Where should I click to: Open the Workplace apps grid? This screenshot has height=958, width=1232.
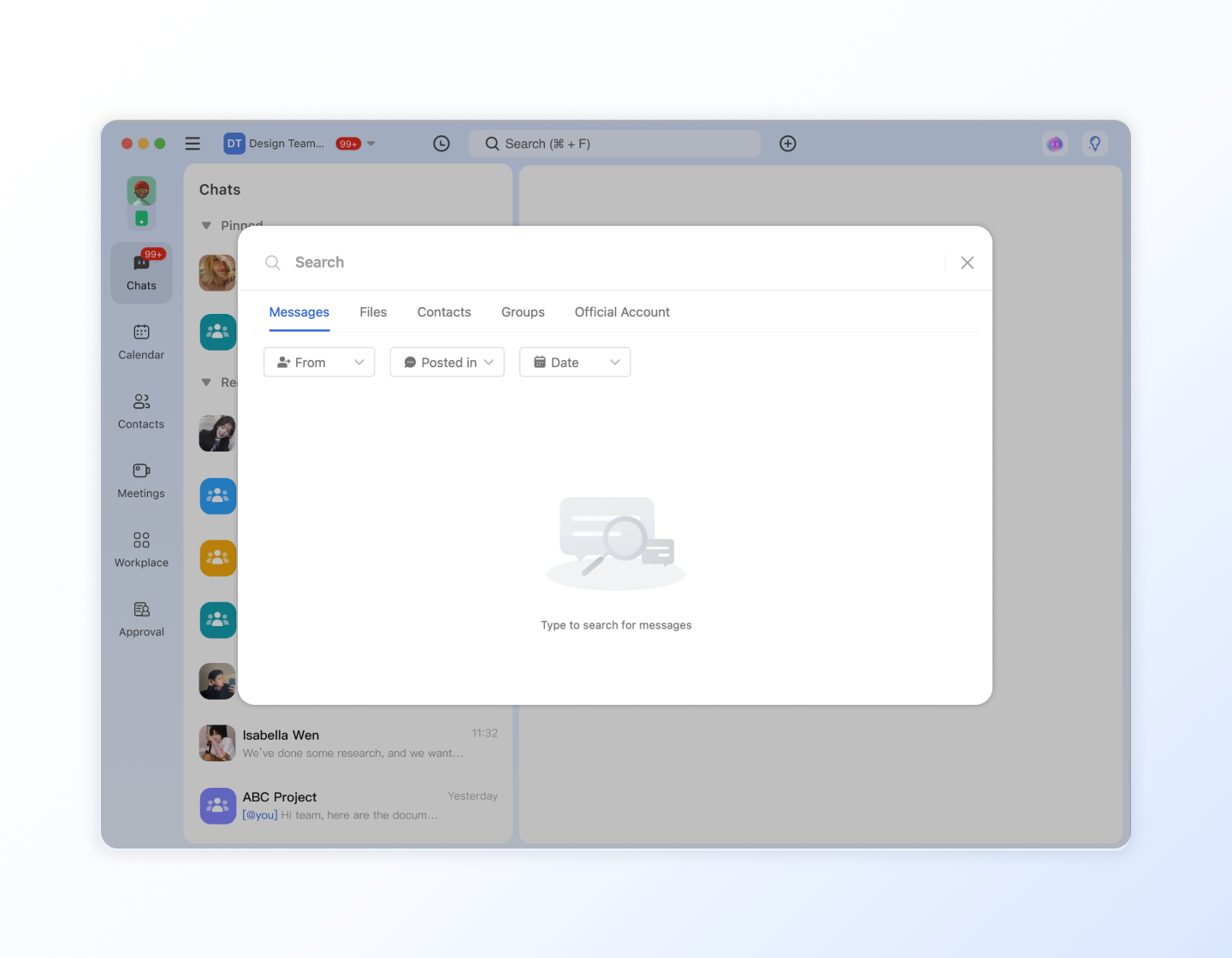[x=141, y=549]
